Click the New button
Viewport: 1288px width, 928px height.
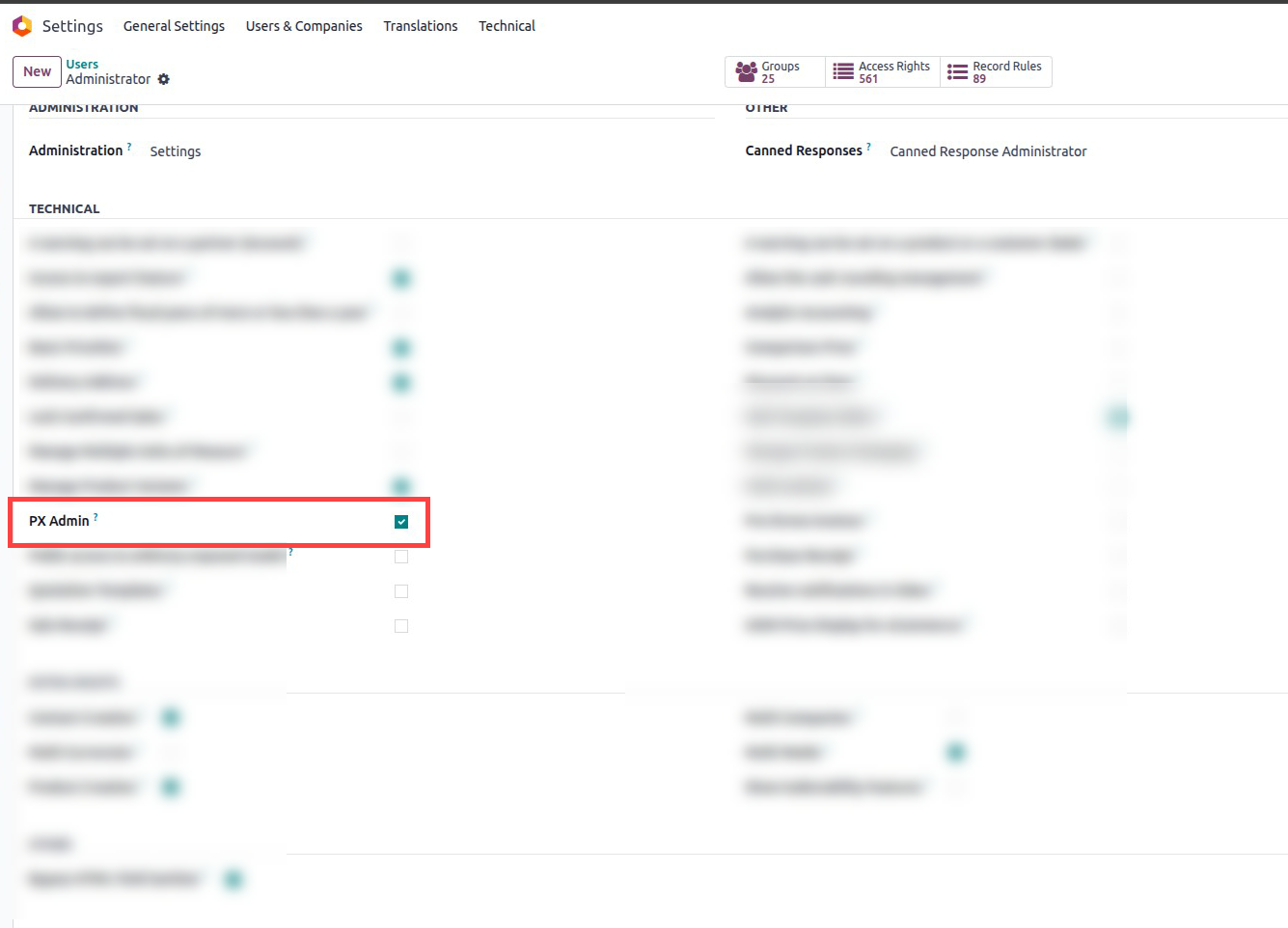37,71
